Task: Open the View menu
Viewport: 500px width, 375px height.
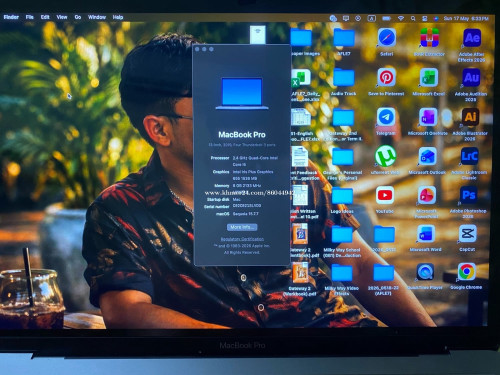Action: (x=62, y=17)
